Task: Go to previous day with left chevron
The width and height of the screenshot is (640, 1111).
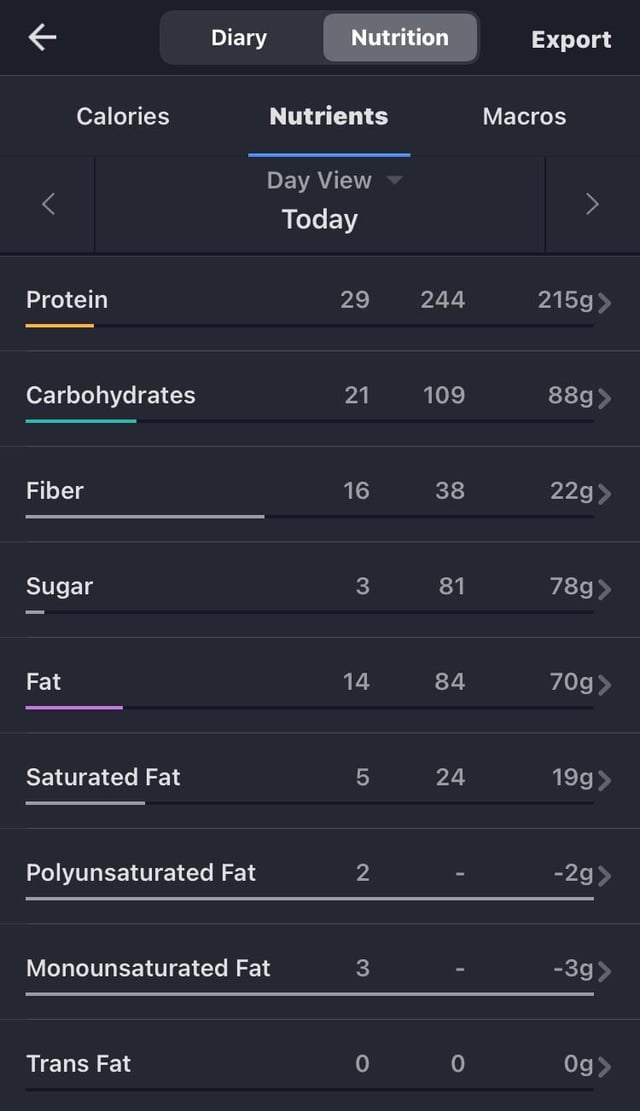Action: [48, 204]
